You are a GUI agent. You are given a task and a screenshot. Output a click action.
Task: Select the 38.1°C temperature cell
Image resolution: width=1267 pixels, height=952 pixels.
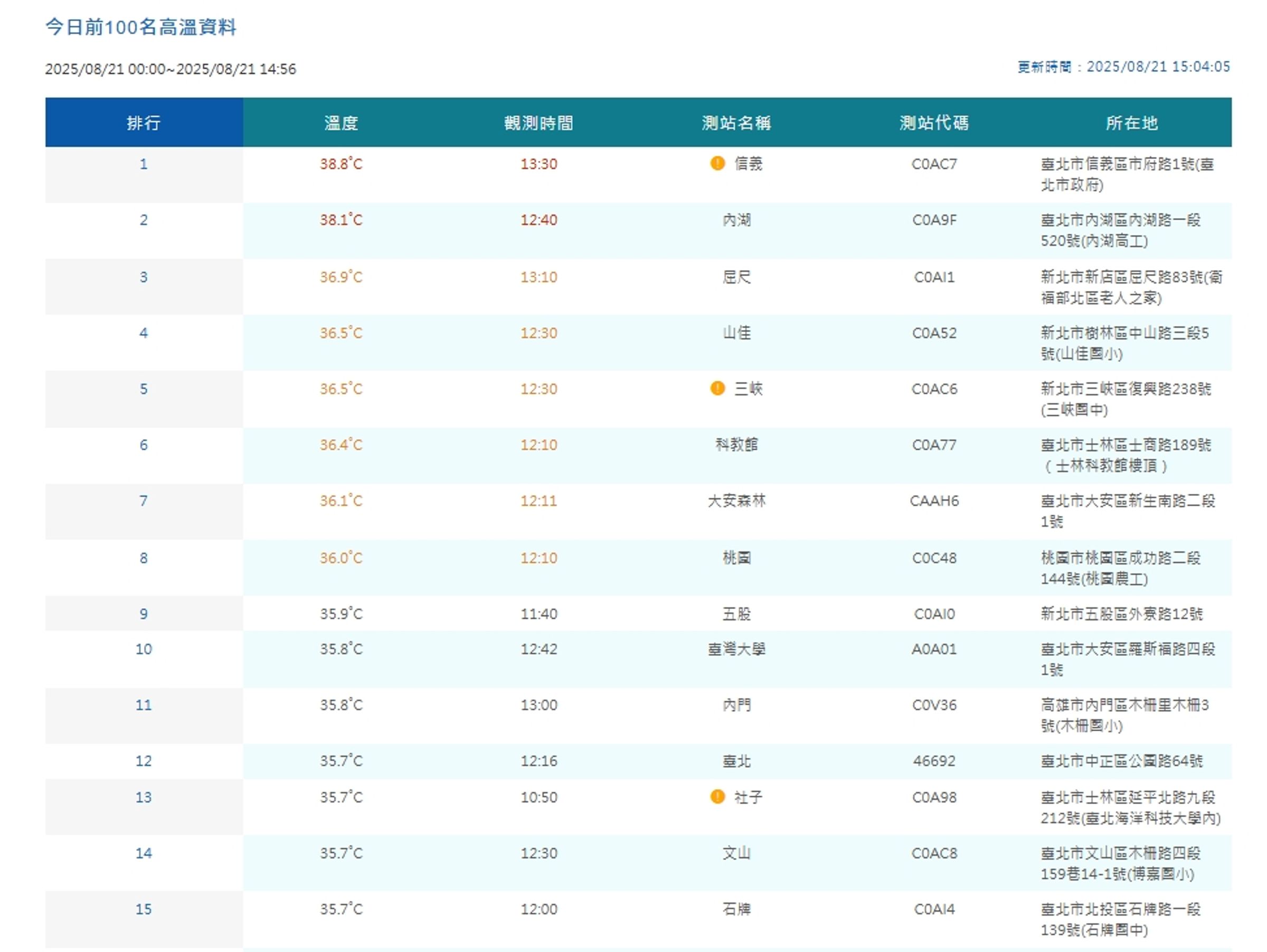pos(342,220)
